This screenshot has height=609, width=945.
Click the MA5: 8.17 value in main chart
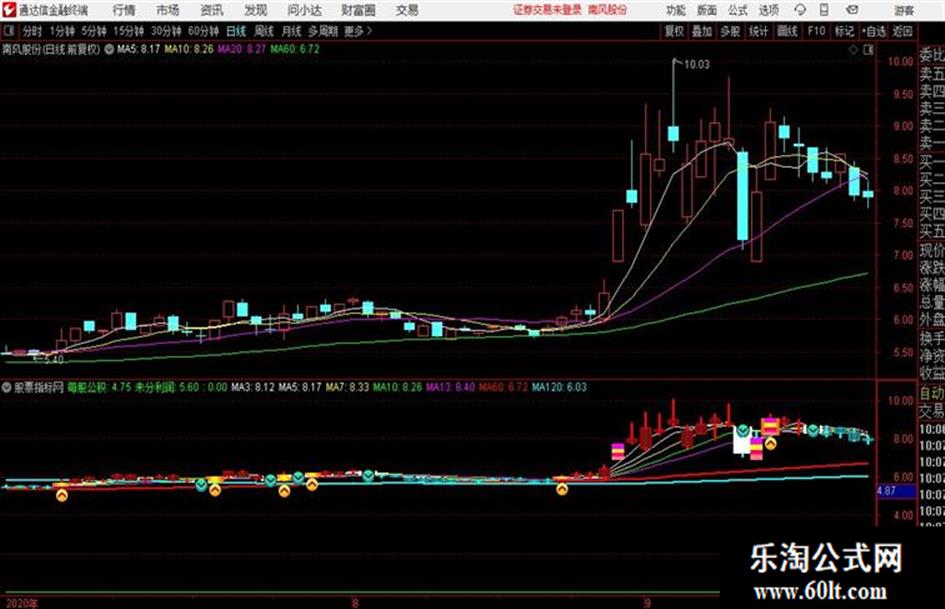click(x=138, y=49)
